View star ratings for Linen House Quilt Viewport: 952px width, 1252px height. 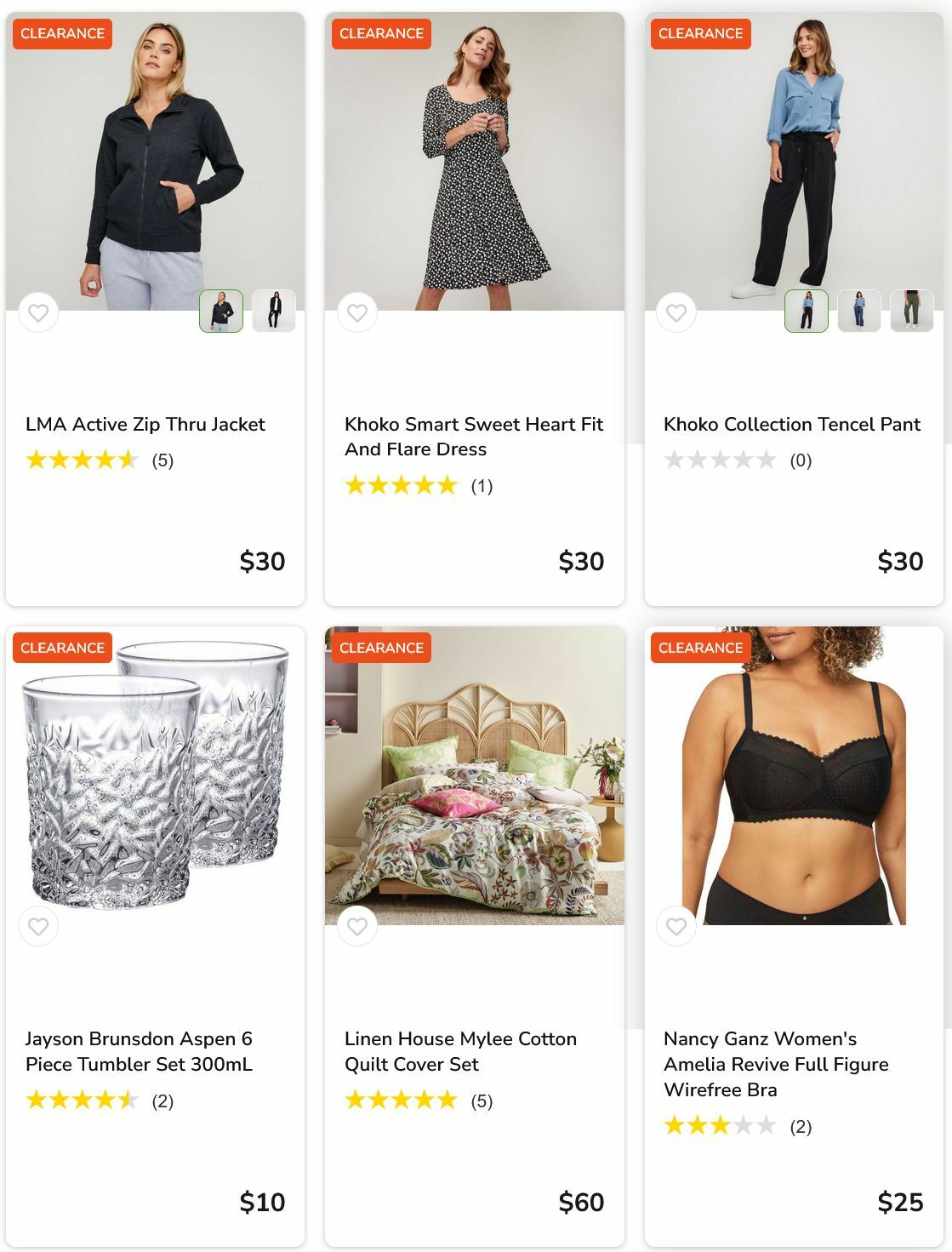pyautogui.click(x=401, y=1101)
